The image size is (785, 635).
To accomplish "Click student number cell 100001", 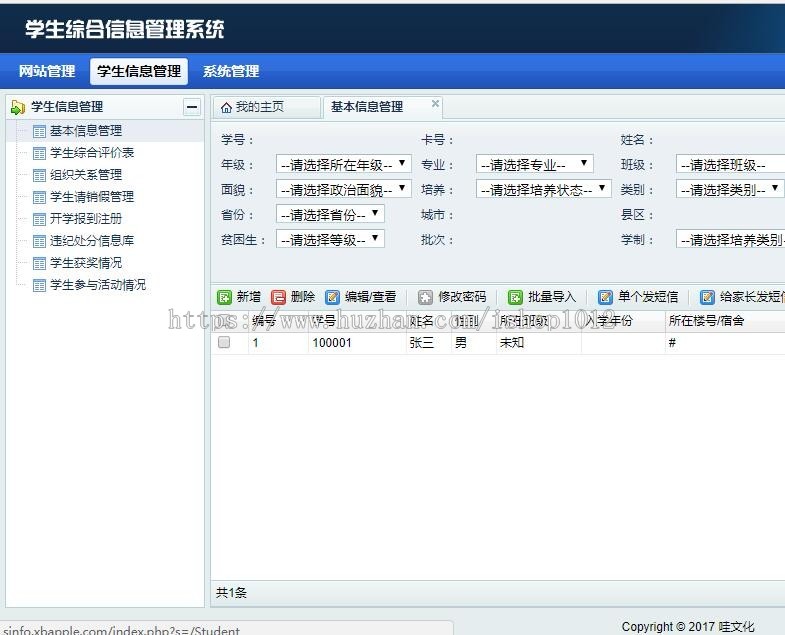I will pos(332,343).
